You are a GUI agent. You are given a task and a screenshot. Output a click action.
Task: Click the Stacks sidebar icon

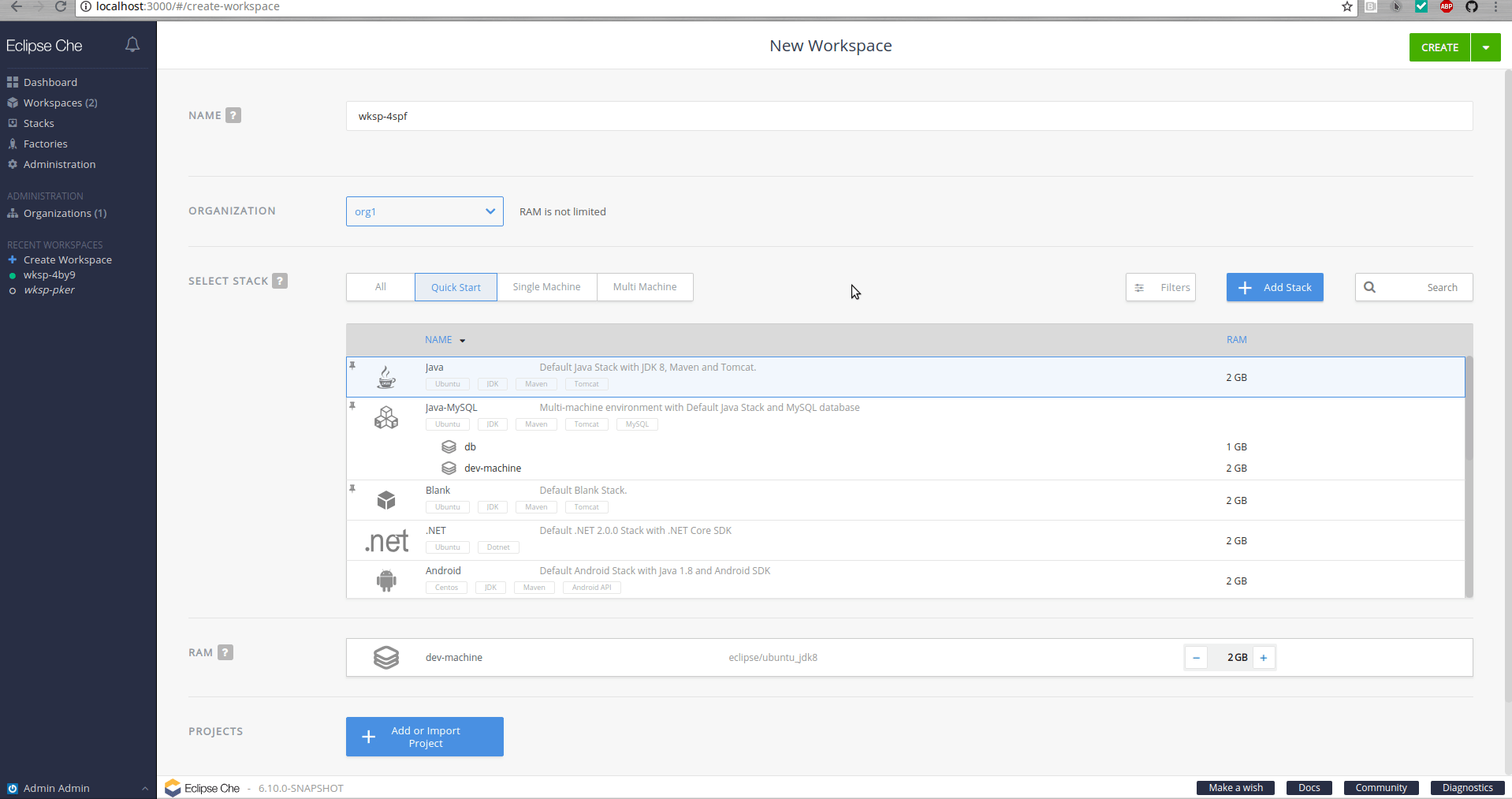pos(13,123)
